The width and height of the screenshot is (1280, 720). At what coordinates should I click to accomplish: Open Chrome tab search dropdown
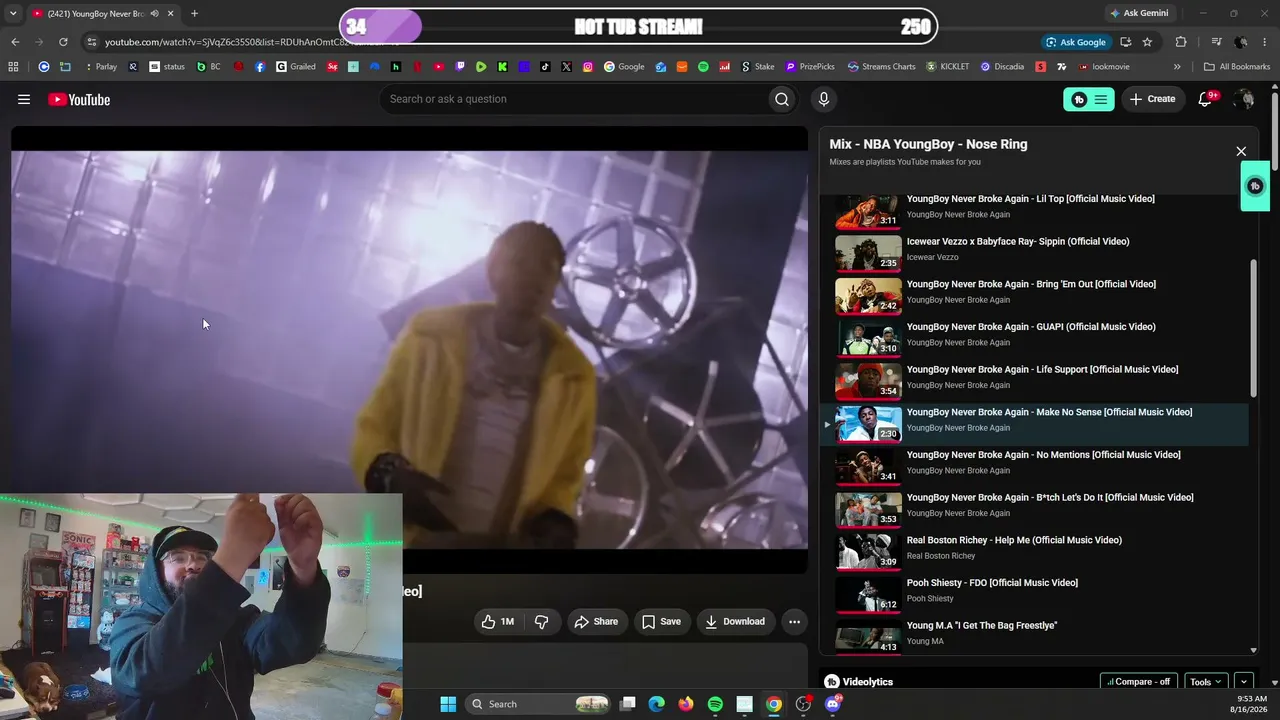[13, 14]
